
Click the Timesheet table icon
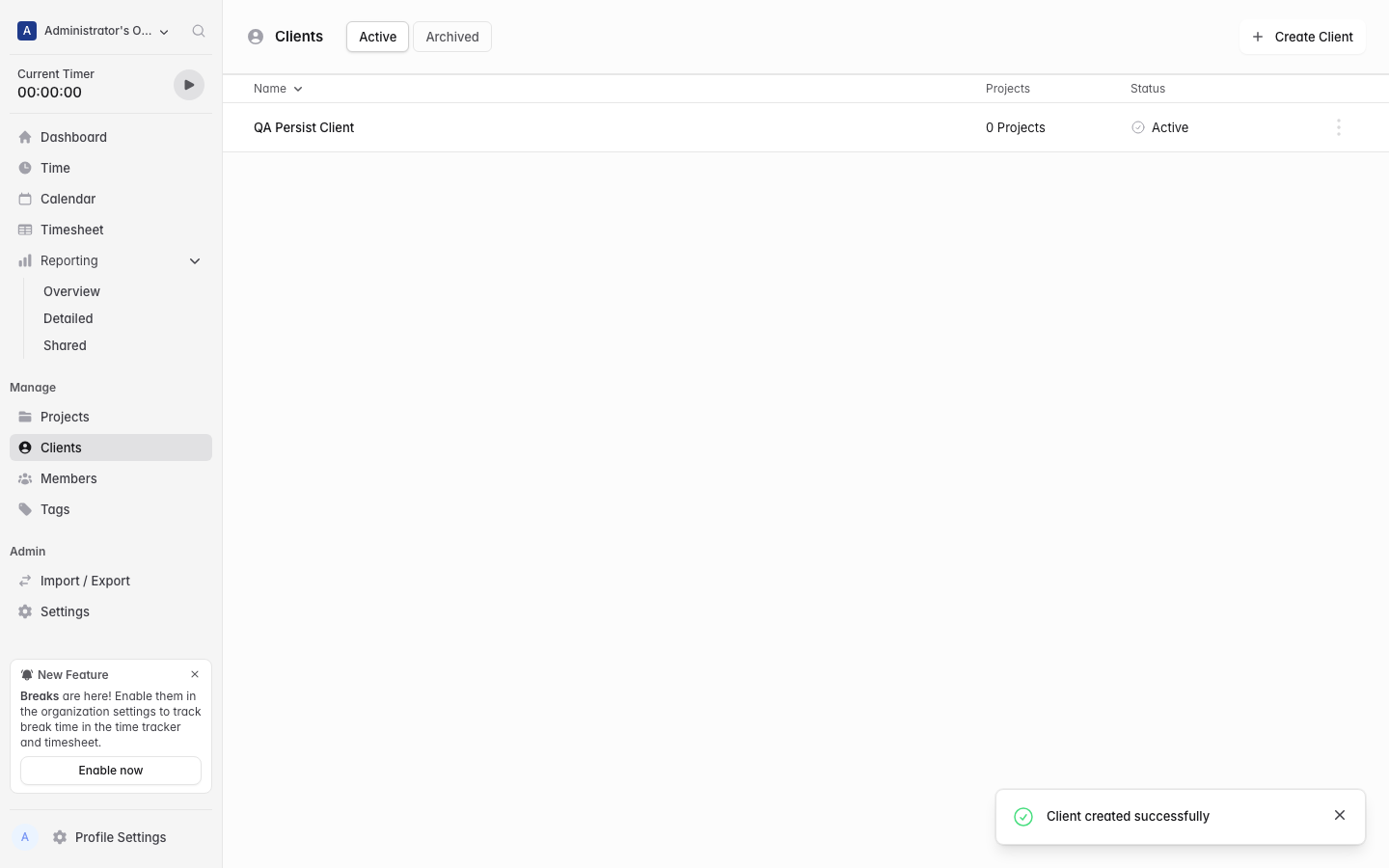[25, 230]
